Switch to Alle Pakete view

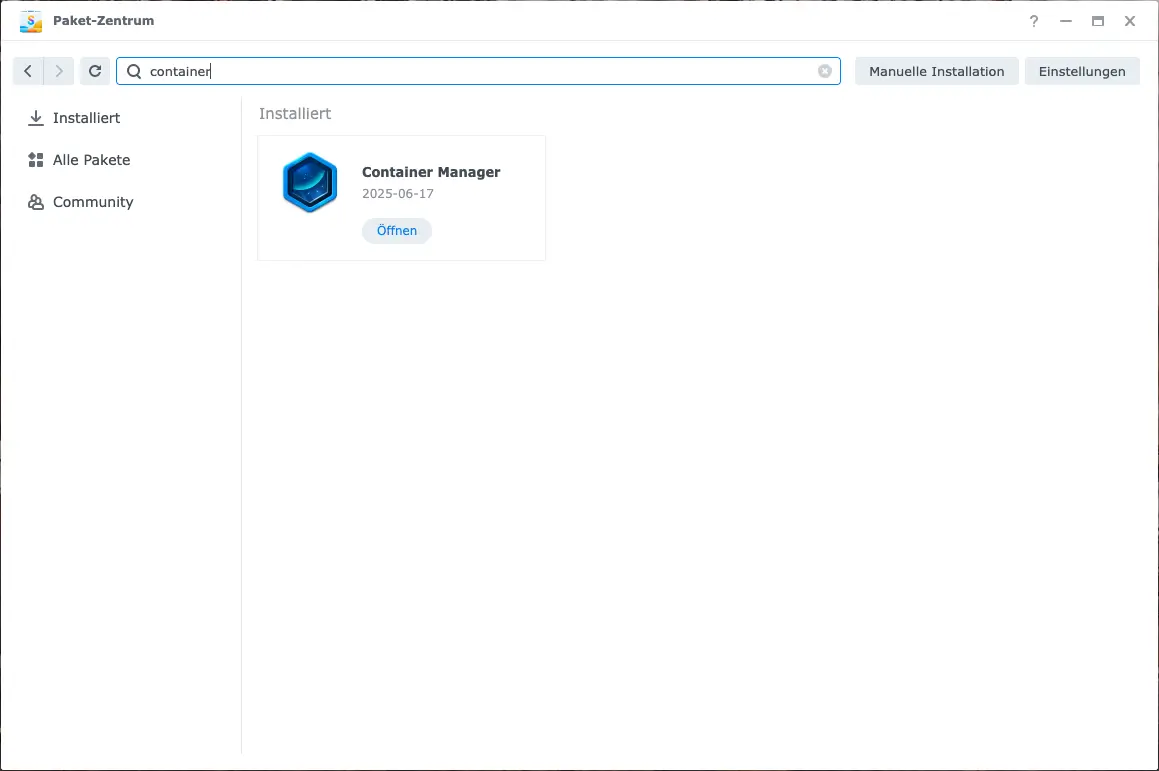point(91,159)
